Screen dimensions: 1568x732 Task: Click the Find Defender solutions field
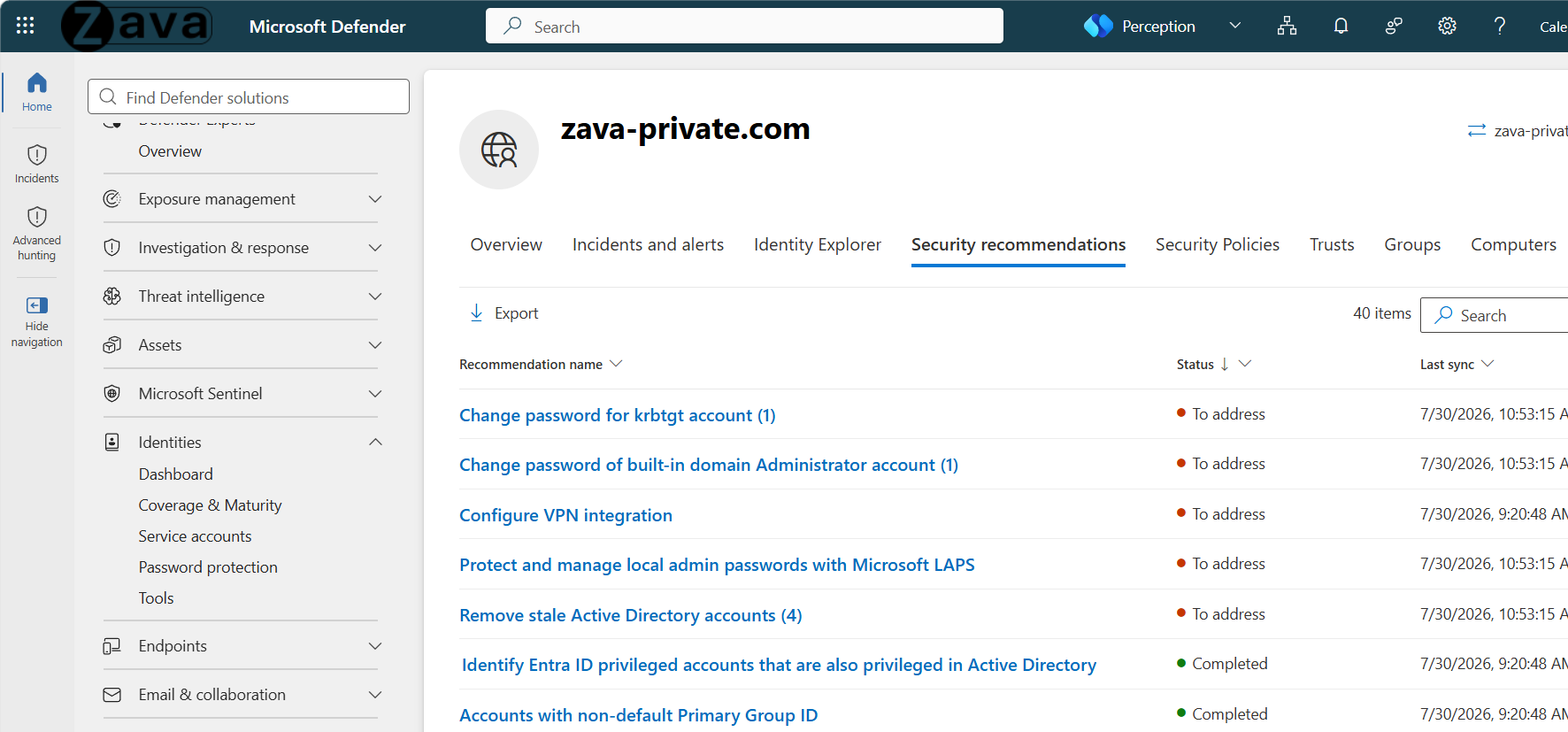point(249,96)
